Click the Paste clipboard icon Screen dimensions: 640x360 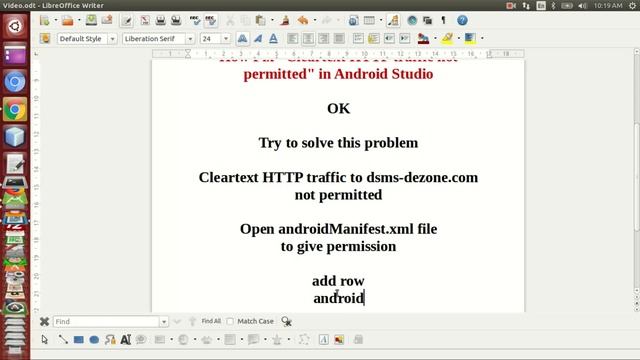coord(260,20)
